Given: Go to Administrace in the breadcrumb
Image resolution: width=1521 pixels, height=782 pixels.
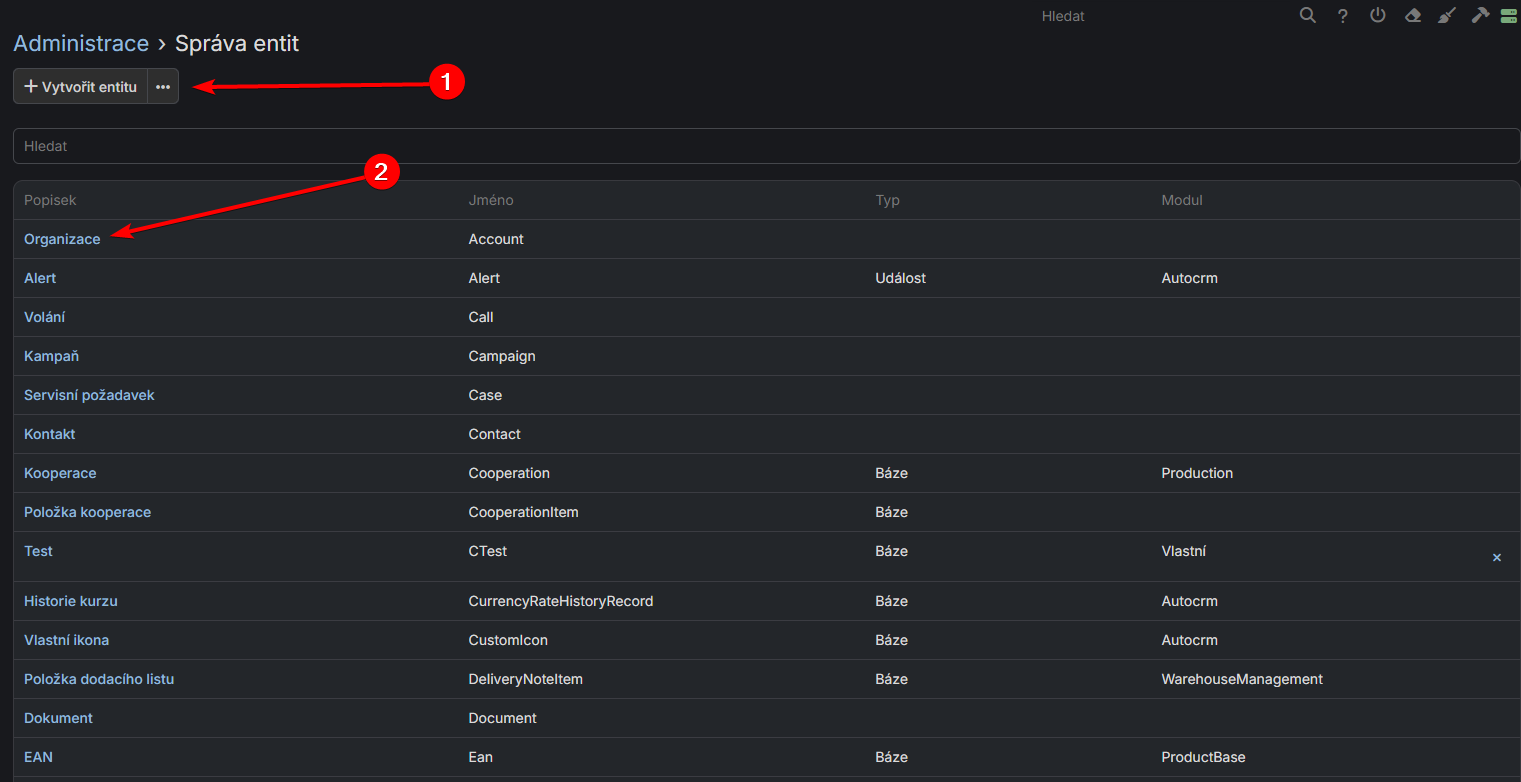Looking at the screenshot, I should pos(81,43).
